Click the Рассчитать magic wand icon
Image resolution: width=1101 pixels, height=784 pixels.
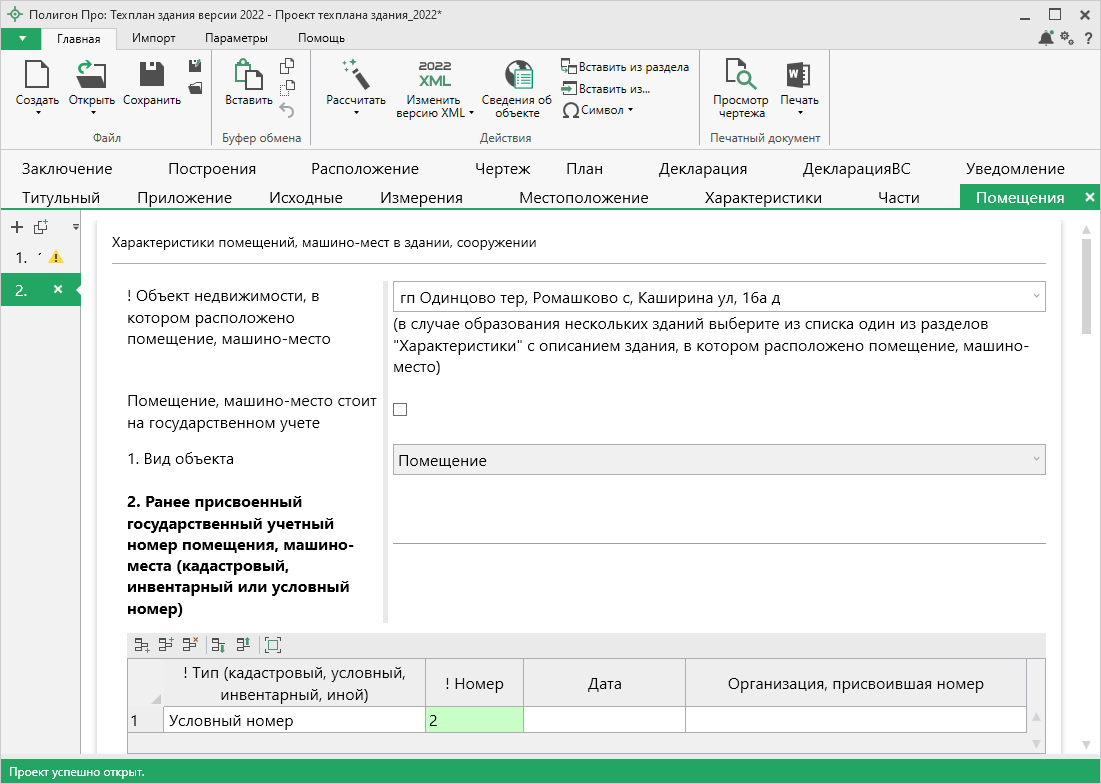[x=355, y=75]
